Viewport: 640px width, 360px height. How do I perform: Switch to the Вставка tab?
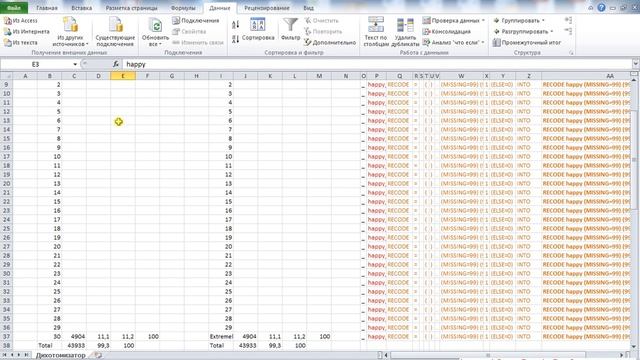81,8
